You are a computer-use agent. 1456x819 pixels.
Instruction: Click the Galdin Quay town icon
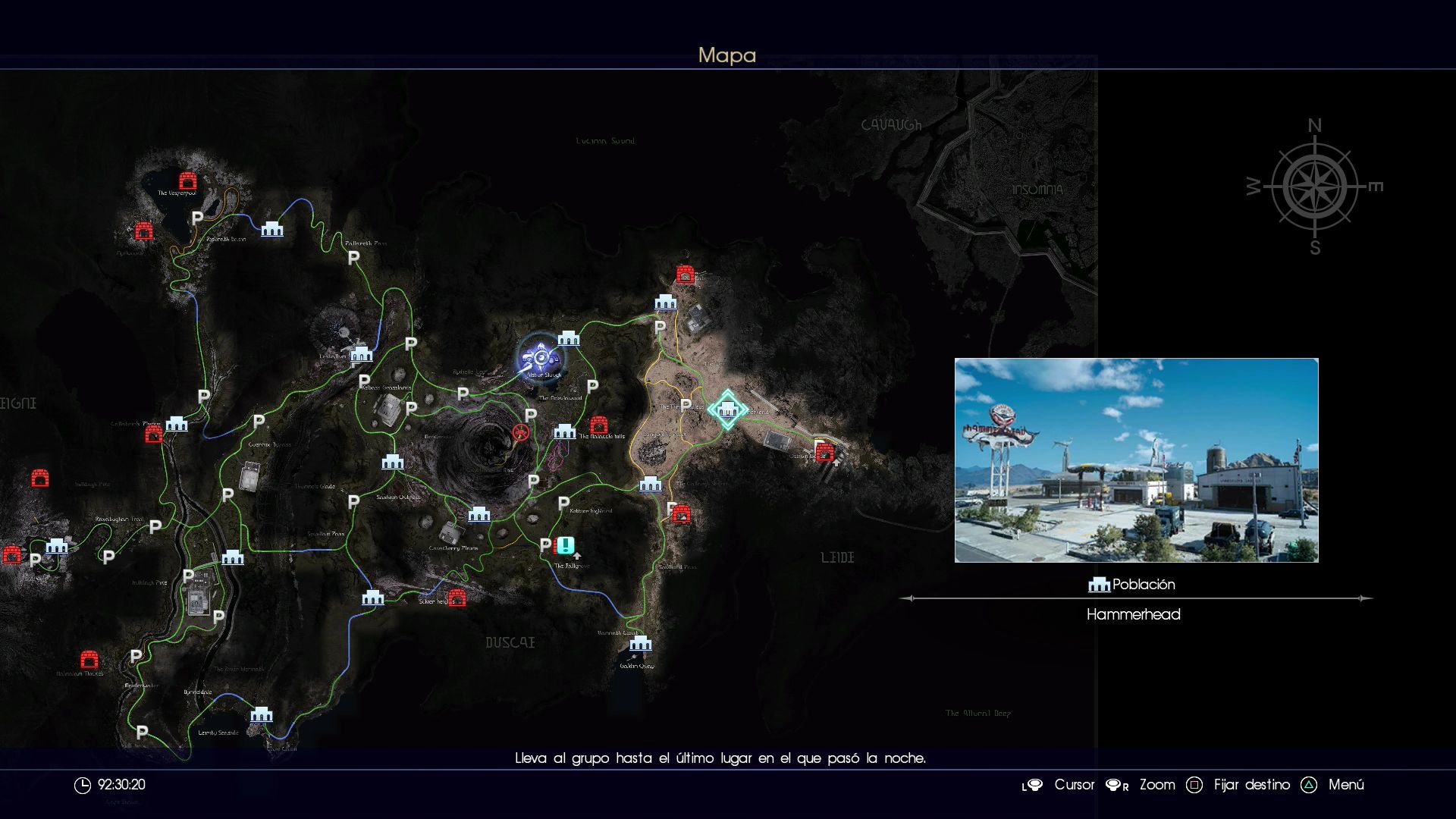click(640, 644)
